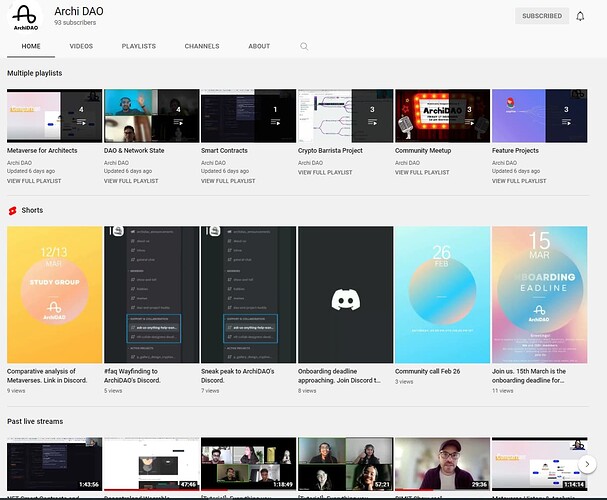Click the Archi DAO channel avatar logo

tap(25, 17)
